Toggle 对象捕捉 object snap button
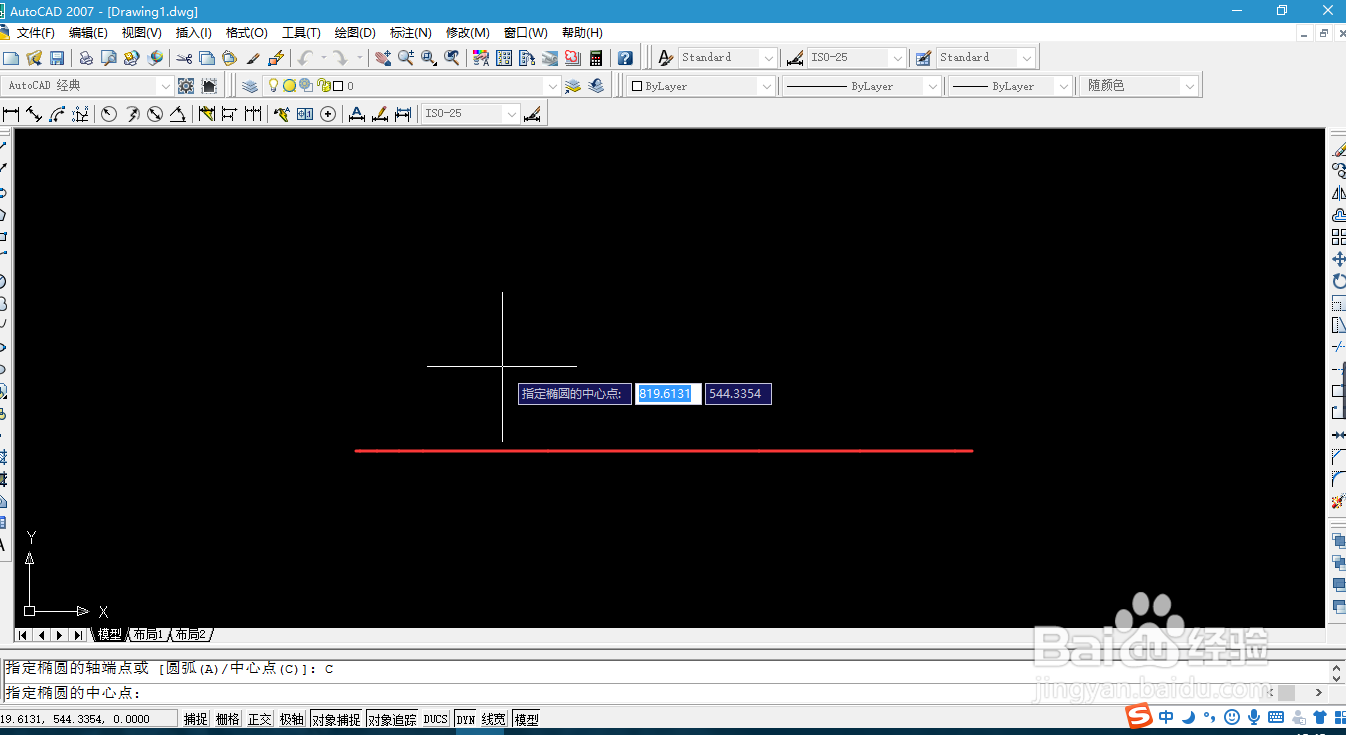Screen dimensions: 1346x735 tap(336, 719)
